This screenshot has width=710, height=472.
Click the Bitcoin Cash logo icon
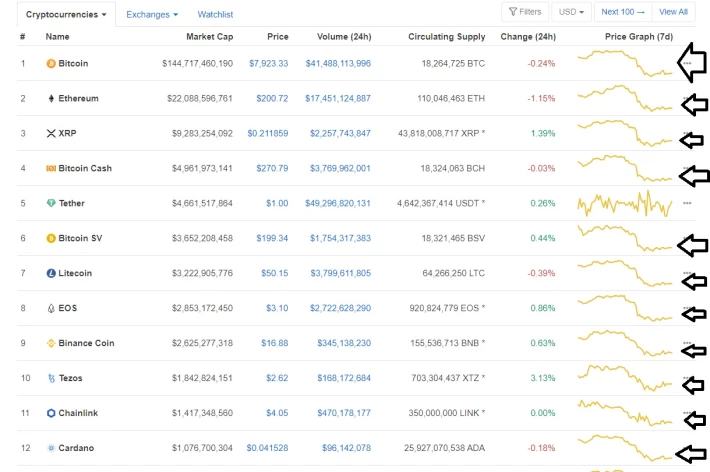[51, 168]
